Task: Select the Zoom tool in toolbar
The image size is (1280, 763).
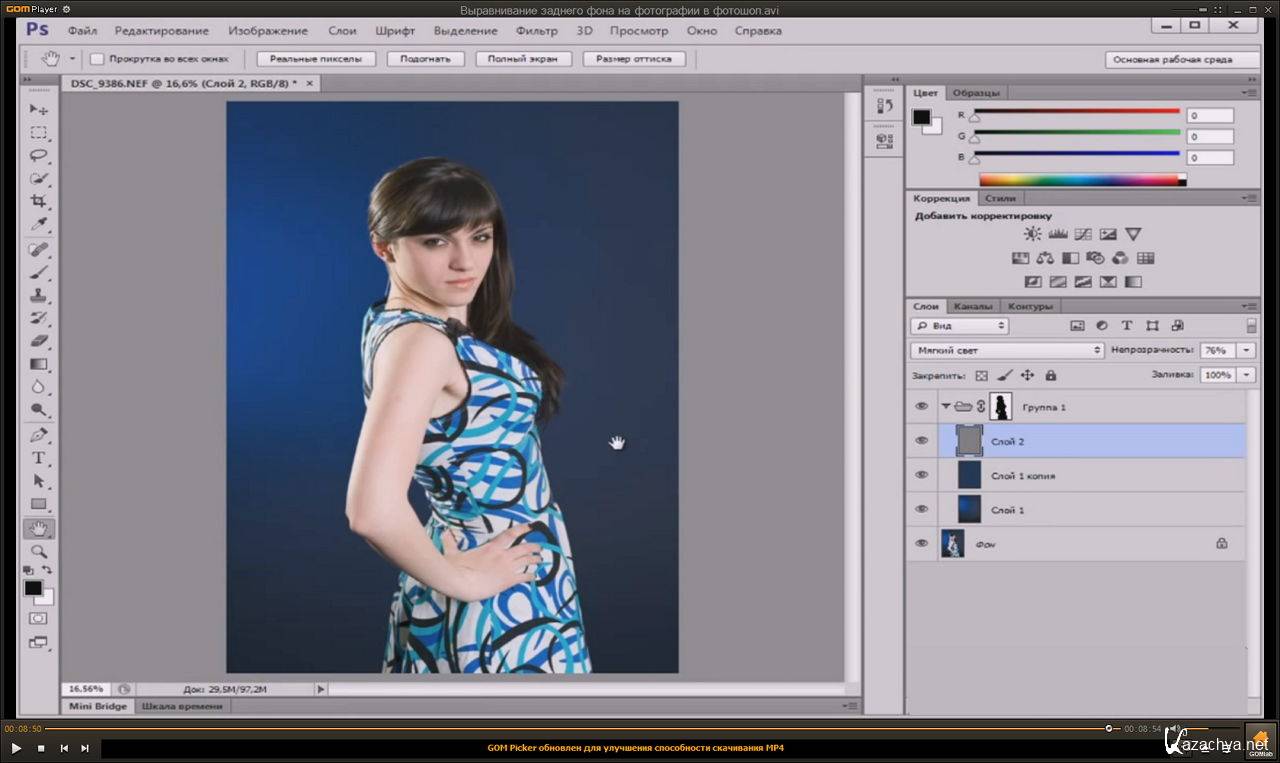Action: 38,551
